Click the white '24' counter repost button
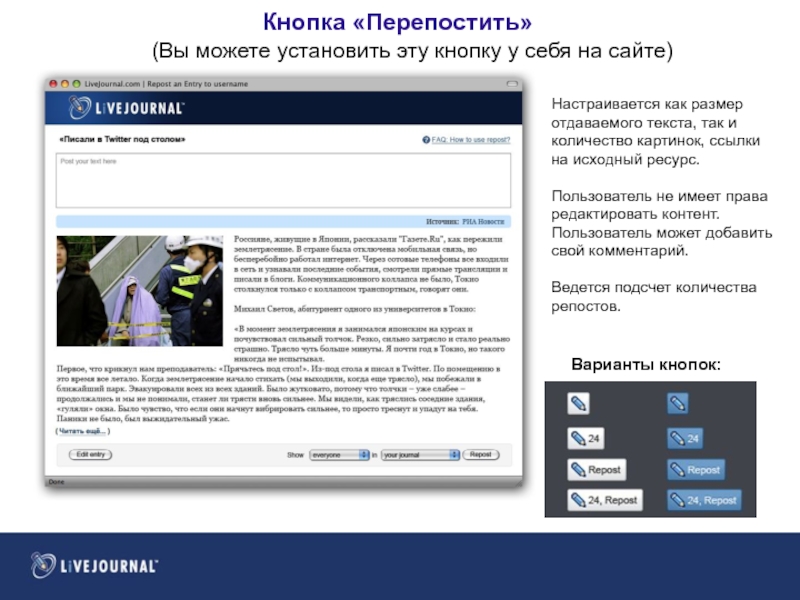 click(586, 438)
